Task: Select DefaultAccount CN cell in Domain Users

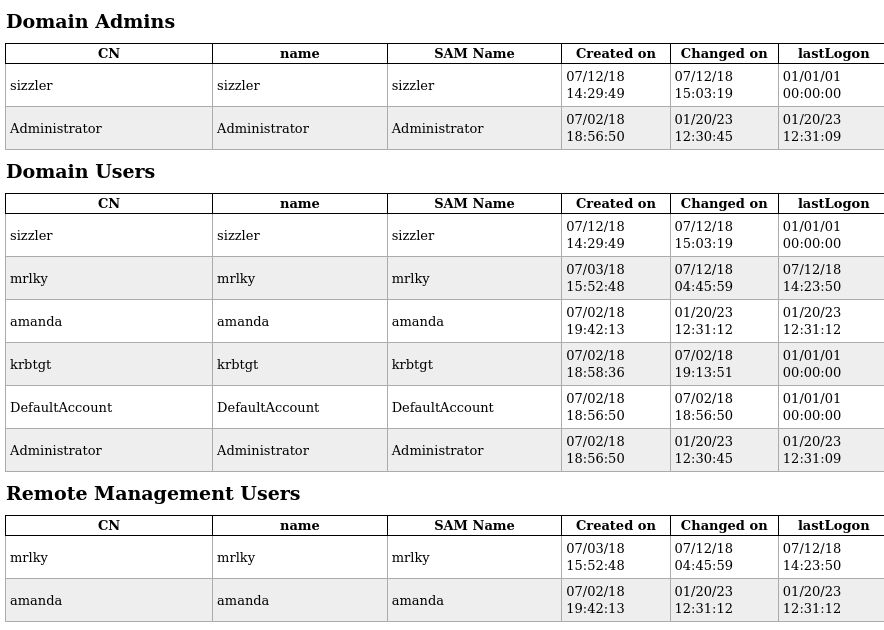Action: point(61,408)
